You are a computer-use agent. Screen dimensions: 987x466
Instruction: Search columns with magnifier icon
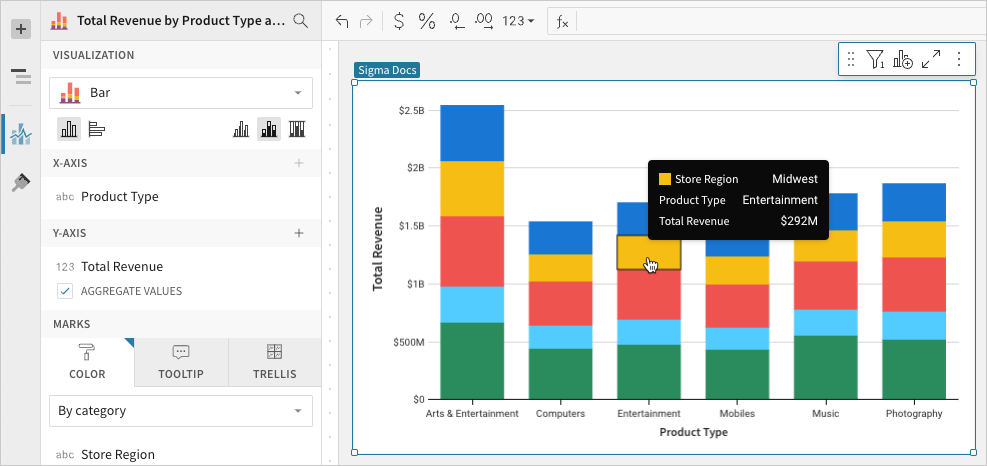(300, 20)
